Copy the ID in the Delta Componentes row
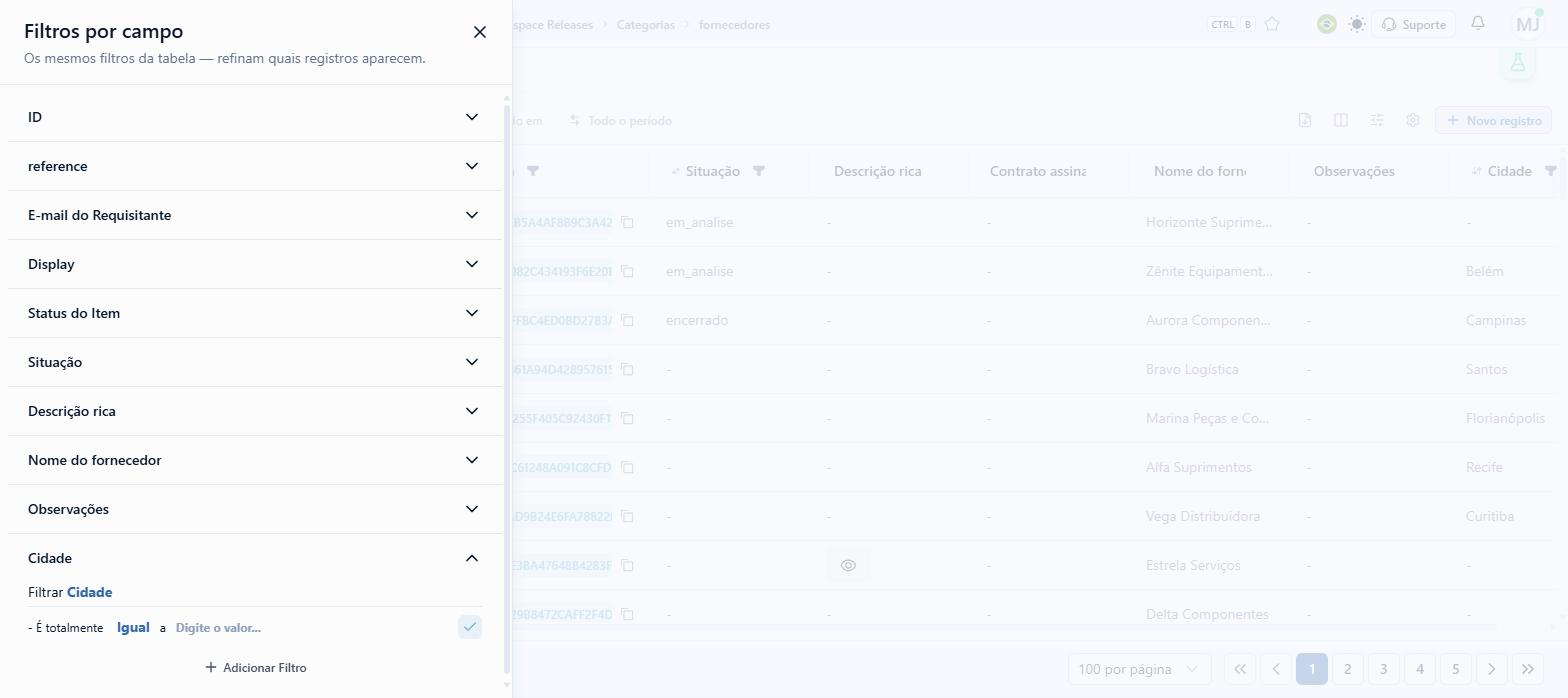This screenshot has width=1568, height=698. coord(627,614)
